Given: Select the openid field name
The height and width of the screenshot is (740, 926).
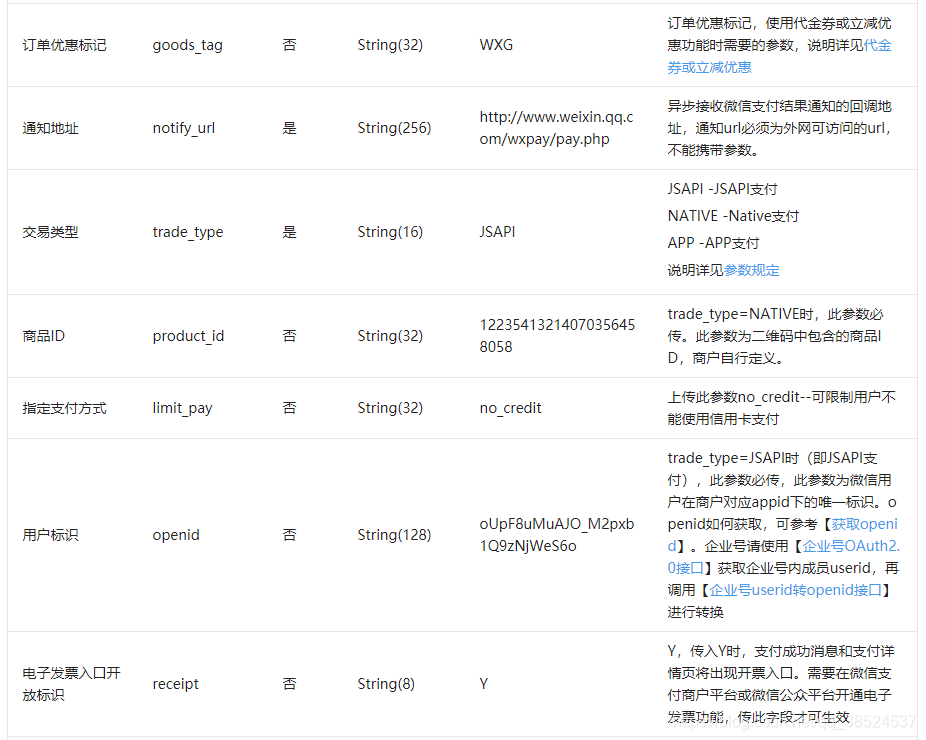Looking at the screenshot, I should (176, 535).
